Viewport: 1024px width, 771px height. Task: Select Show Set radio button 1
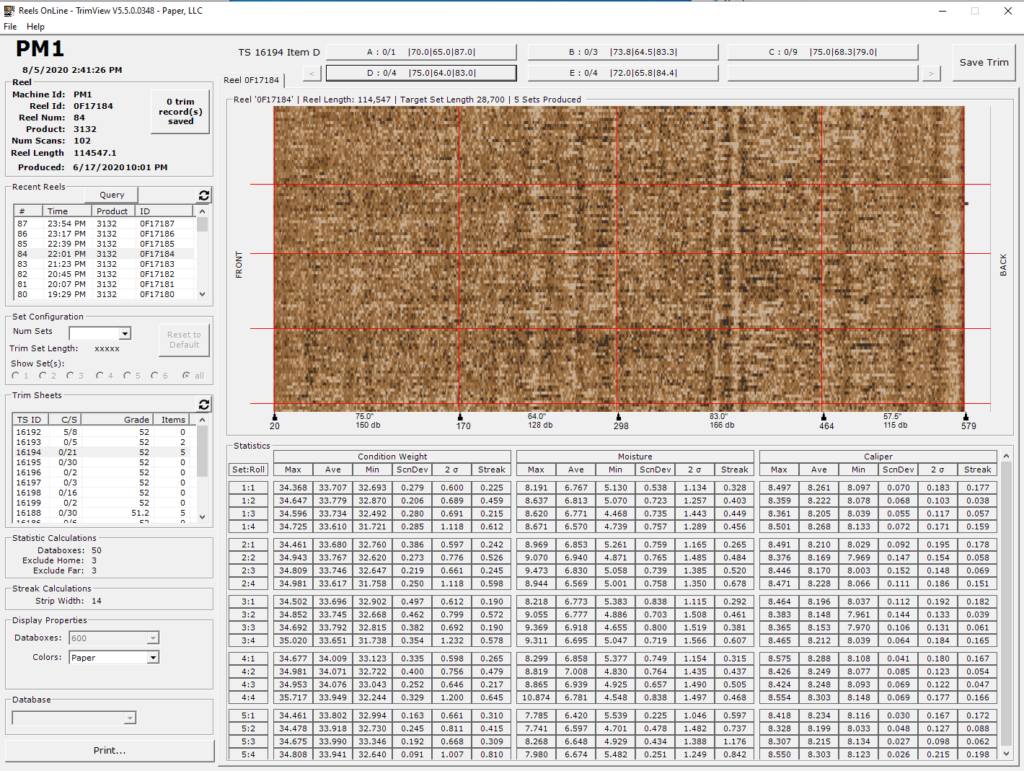[x=16, y=375]
